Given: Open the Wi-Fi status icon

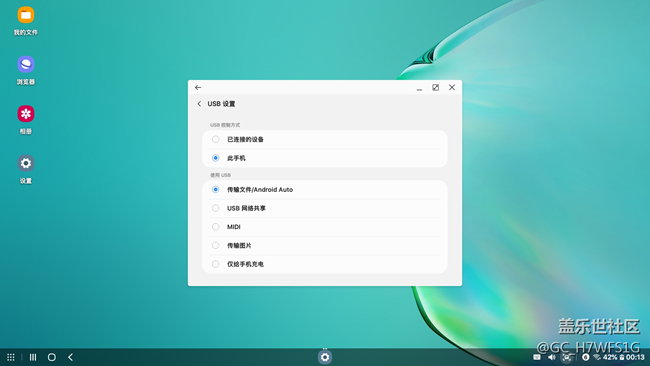Looking at the screenshot, I should [x=597, y=357].
